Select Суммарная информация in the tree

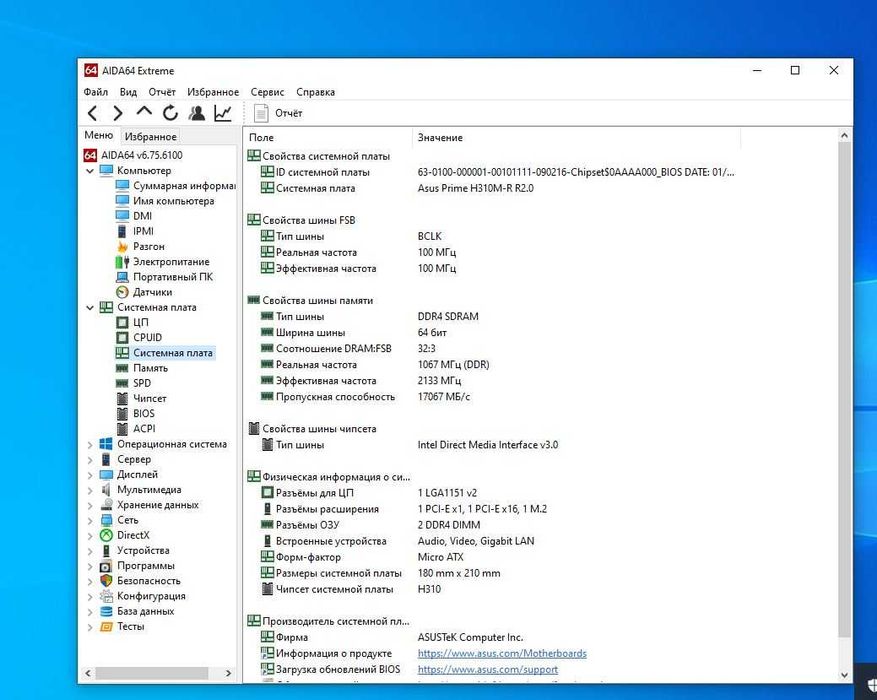[x=176, y=186]
